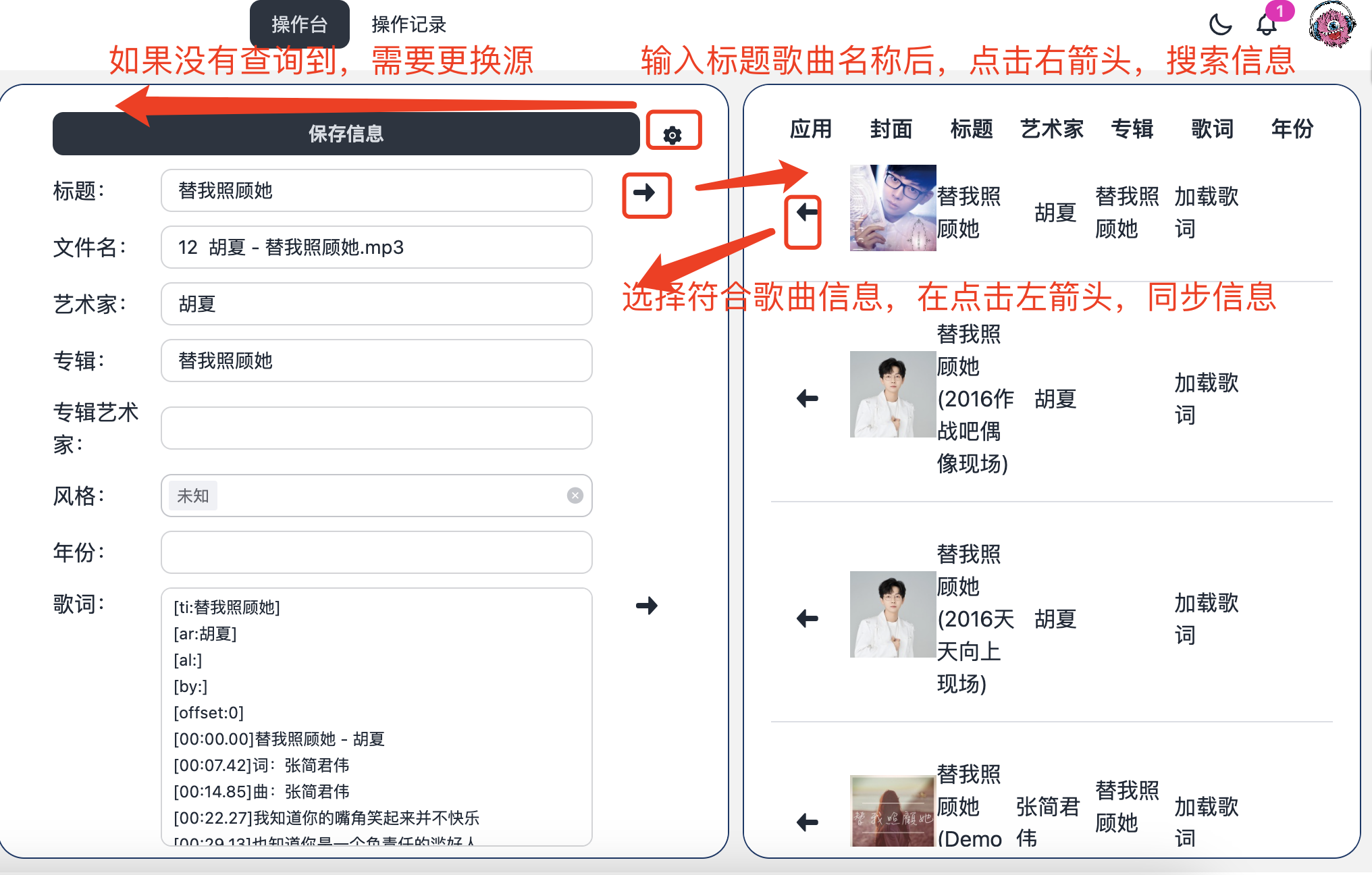The image size is (1372, 875).
Task: Clear the 未知 genre selection
Action: click(575, 496)
